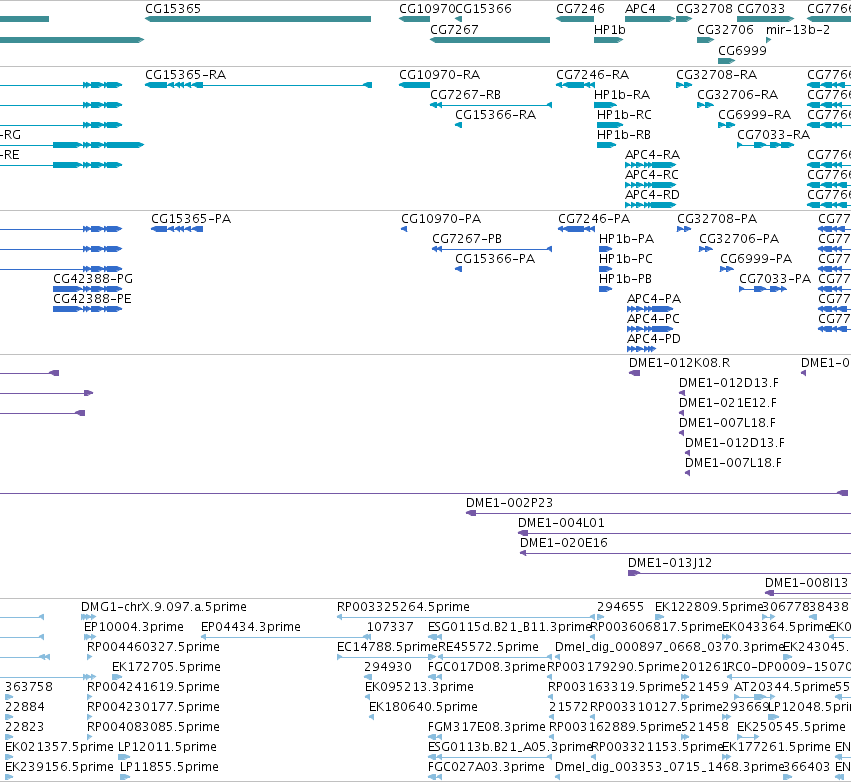
Task: Open EST FGC027A03.3prime
Action: (486, 767)
